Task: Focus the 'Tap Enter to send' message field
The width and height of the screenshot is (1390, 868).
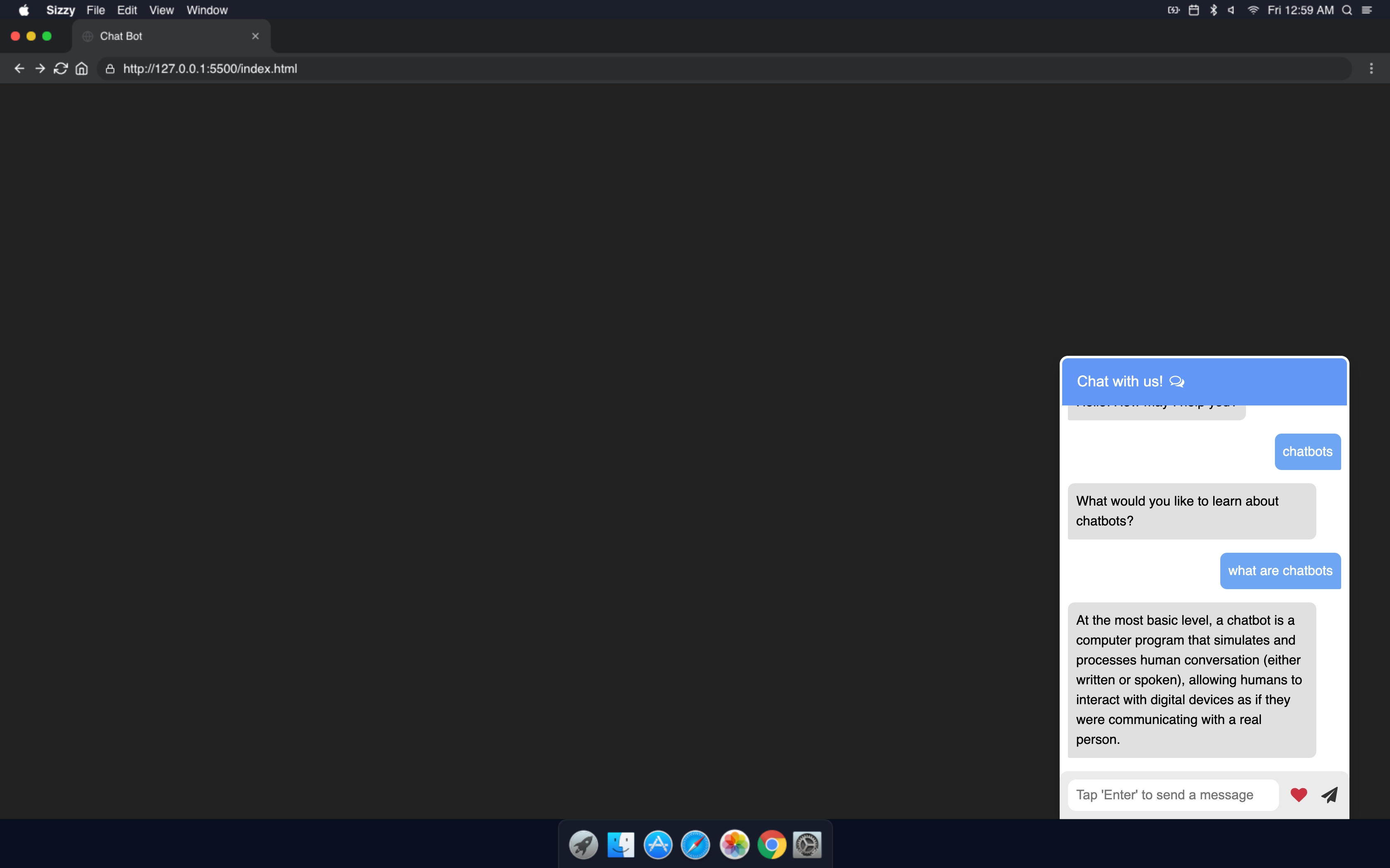Action: pyautogui.click(x=1172, y=794)
